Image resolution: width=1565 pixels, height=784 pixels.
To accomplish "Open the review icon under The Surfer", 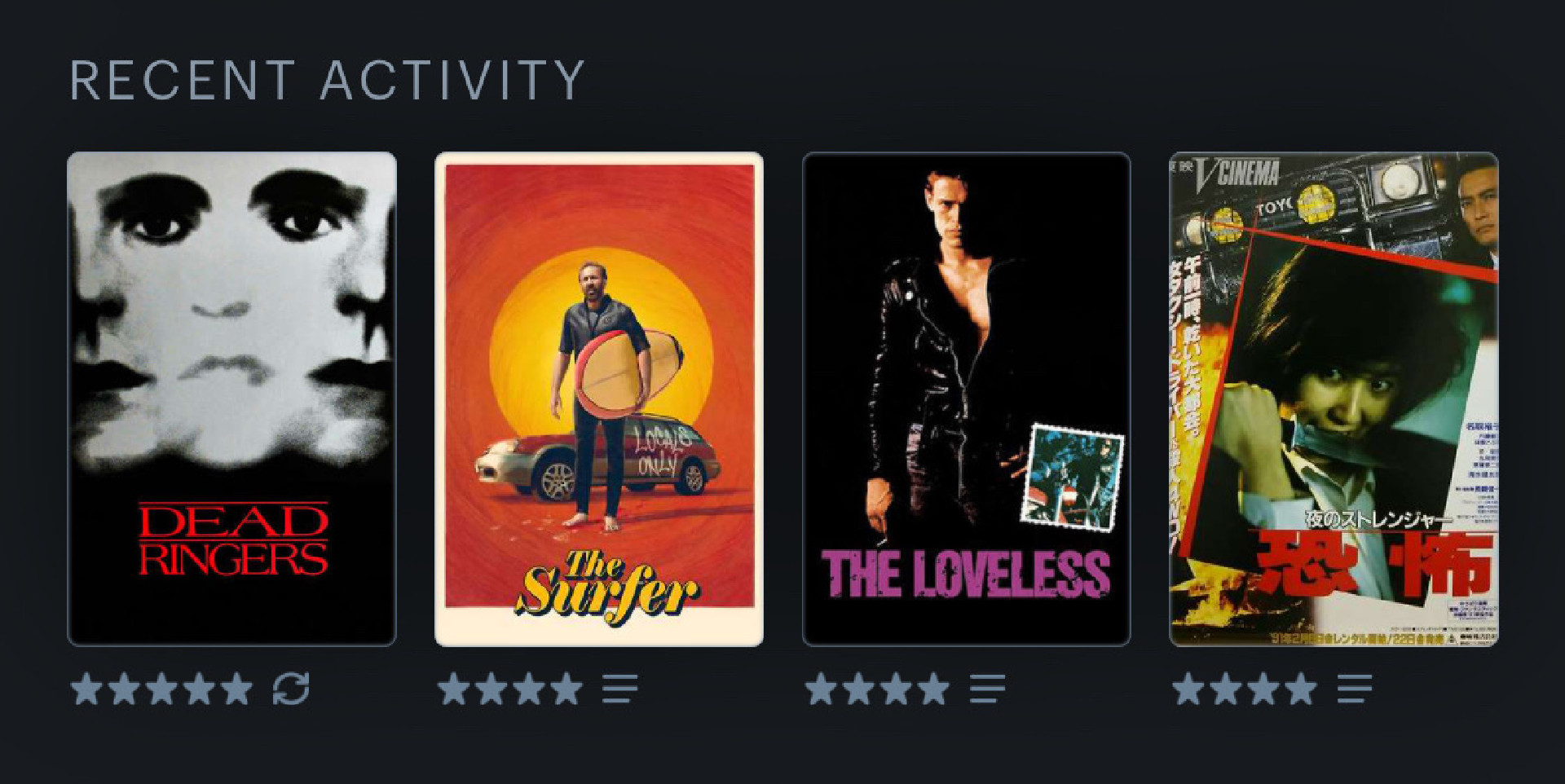I will click(620, 689).
